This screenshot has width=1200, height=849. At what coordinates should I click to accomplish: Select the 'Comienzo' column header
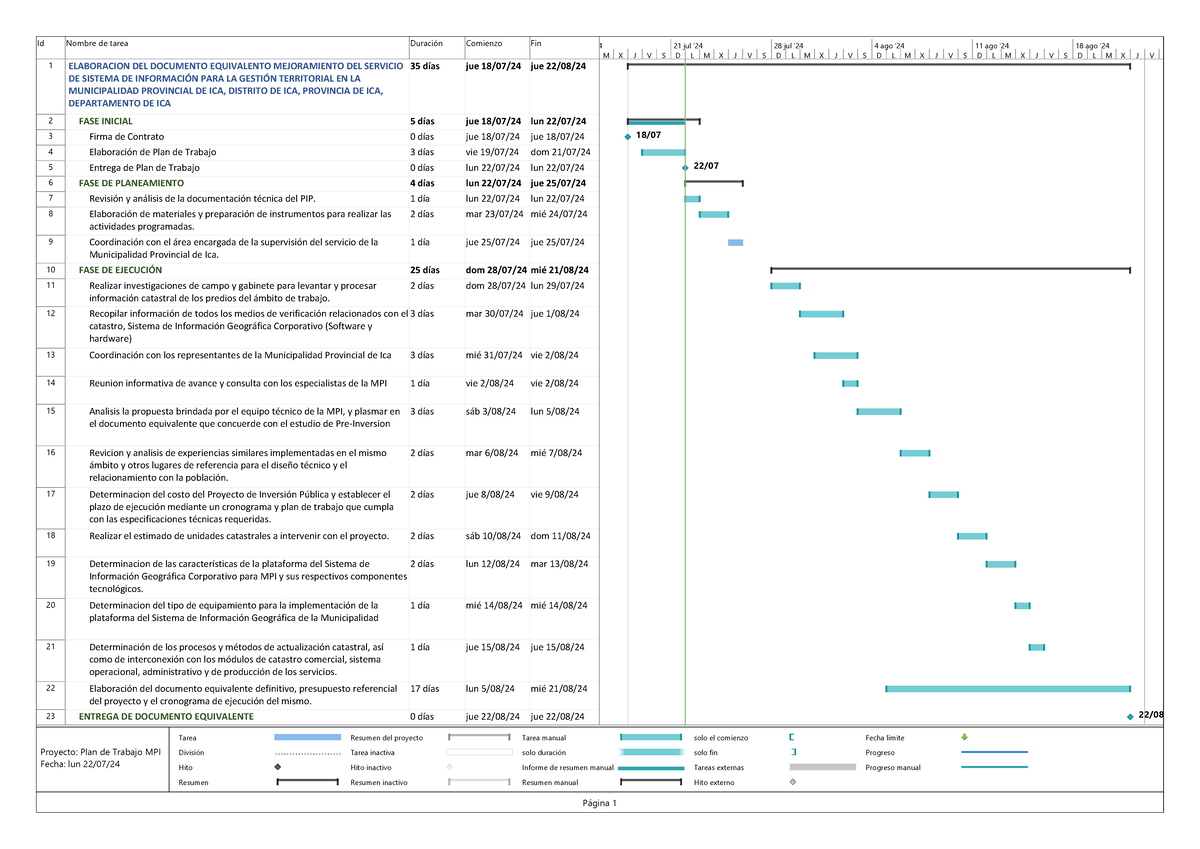[484, 43]
